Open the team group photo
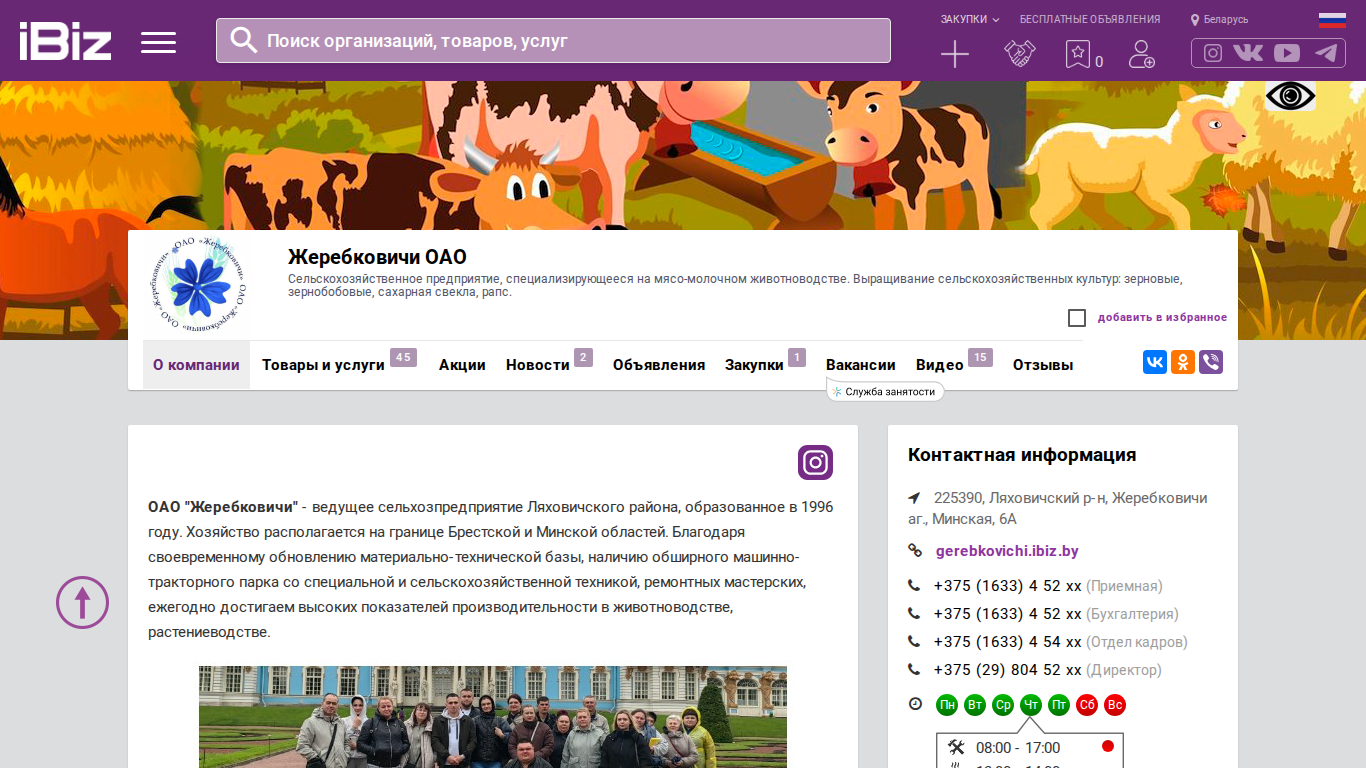Image resolution: width=1366 pixels, height=768 pixels. pos(493,717)
